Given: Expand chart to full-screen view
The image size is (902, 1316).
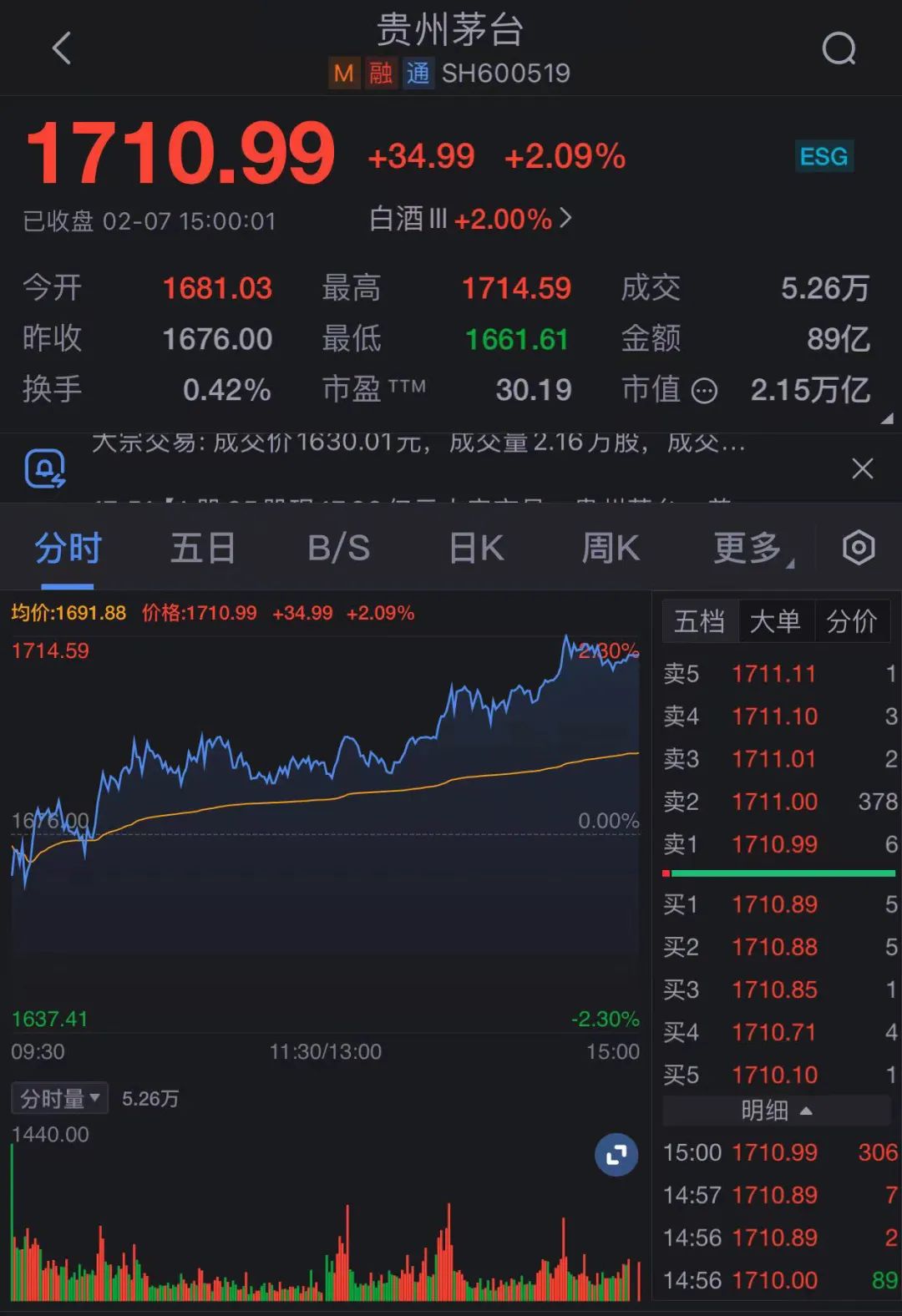Looking at the screenshot, I should tap(616, 1155).
